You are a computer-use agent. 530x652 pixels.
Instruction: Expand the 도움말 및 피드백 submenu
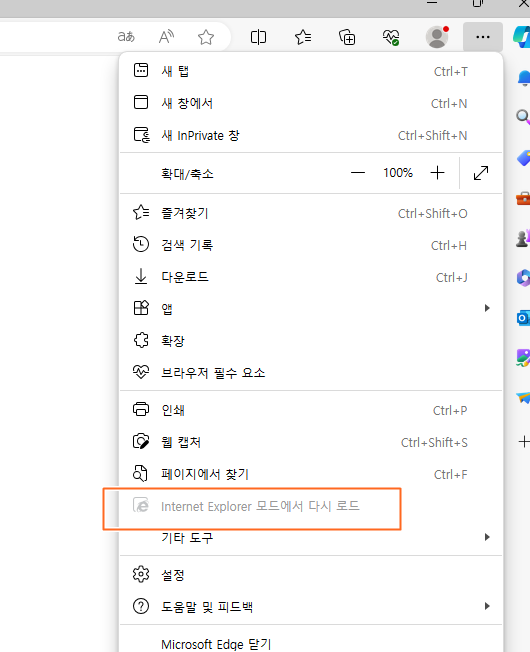(x=311, y=607)
